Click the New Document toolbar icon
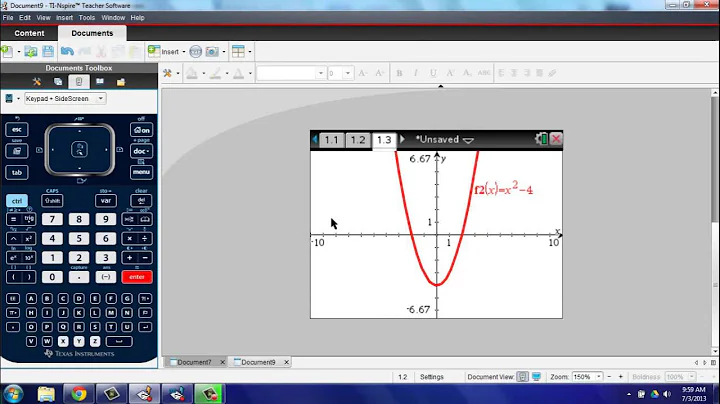Screen dimensions: 720x404 [7, 51]
